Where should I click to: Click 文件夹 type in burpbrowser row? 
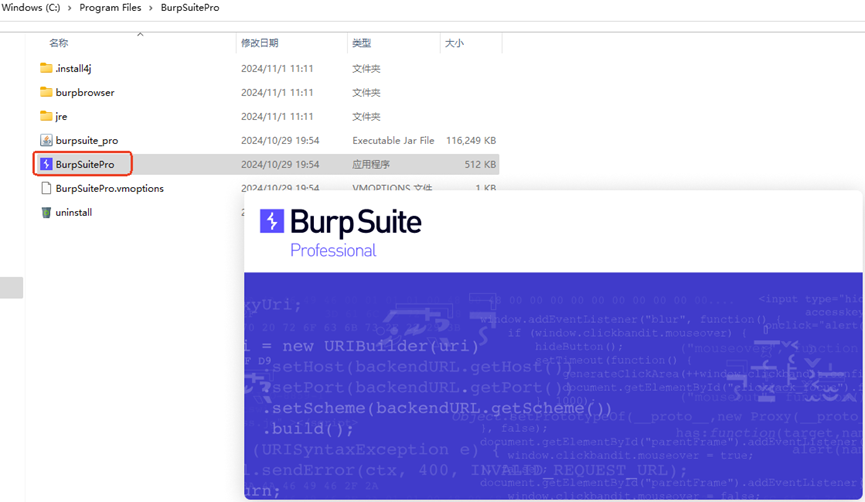point(366,93)
